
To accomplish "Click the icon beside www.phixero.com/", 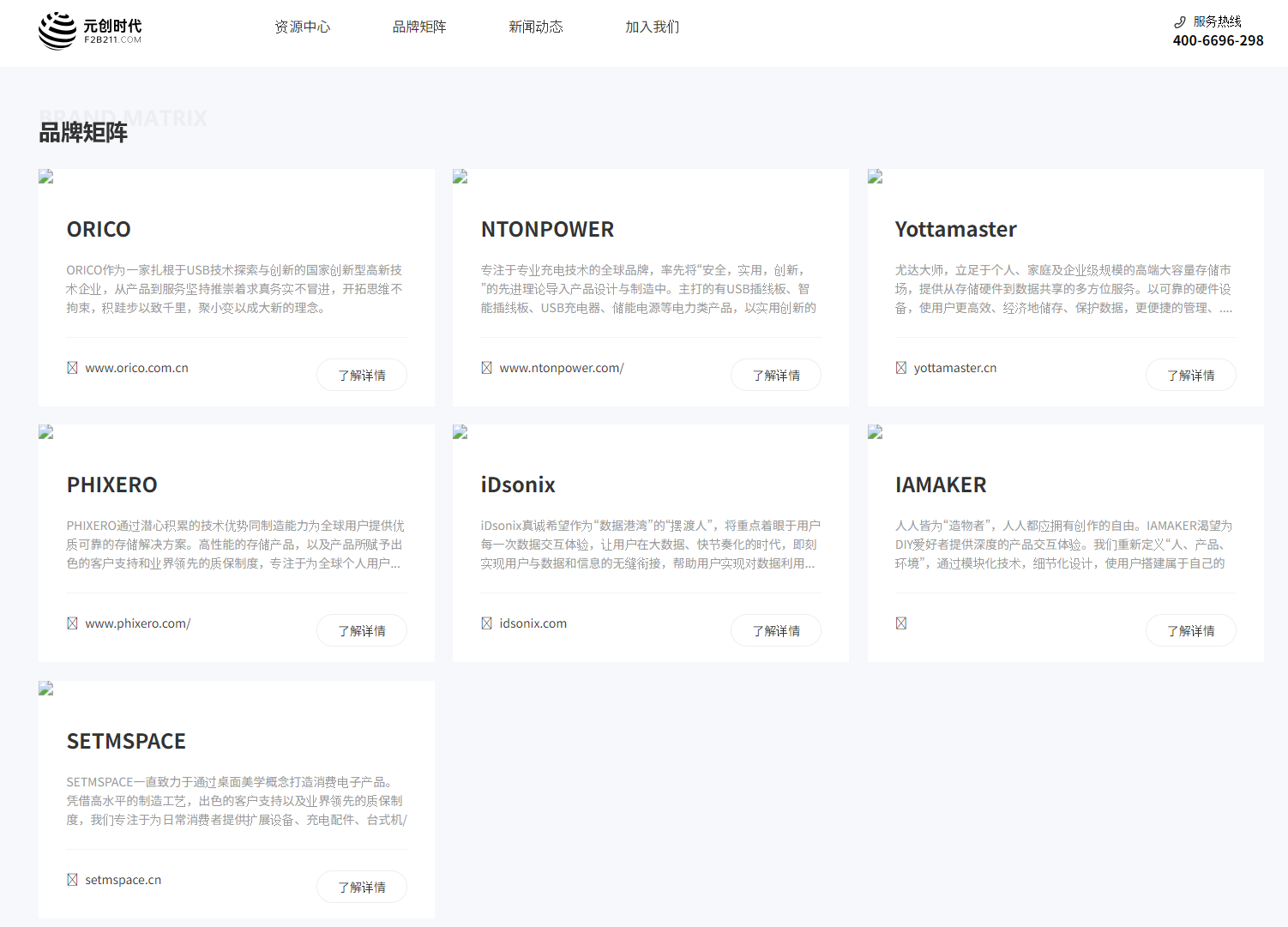I will click(72, 623).
